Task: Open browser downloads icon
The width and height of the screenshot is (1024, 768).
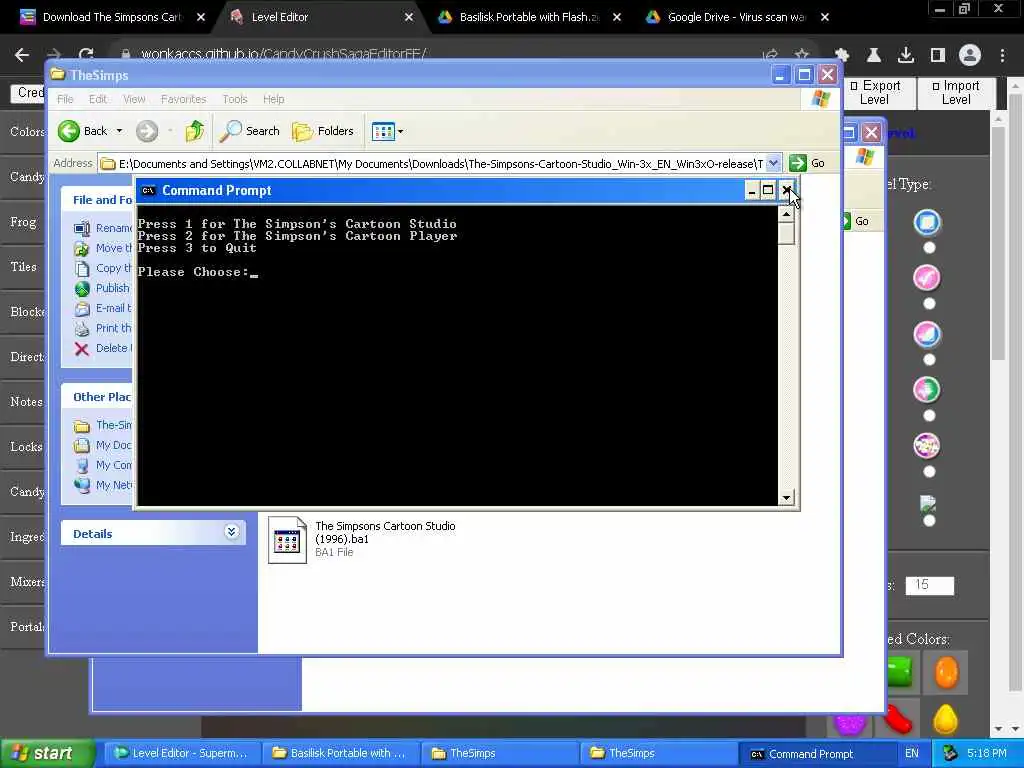Action: click(906, 55)
